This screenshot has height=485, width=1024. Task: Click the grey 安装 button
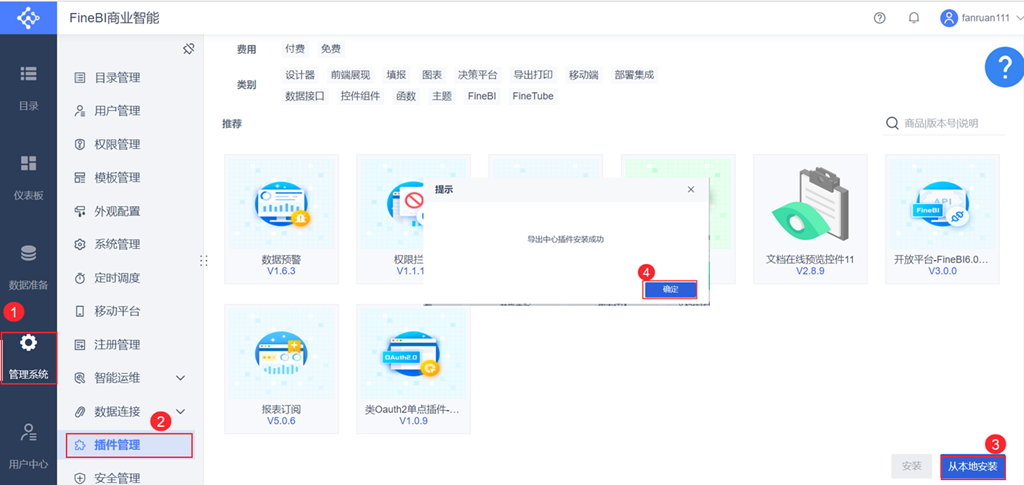(x=912, y=467)
